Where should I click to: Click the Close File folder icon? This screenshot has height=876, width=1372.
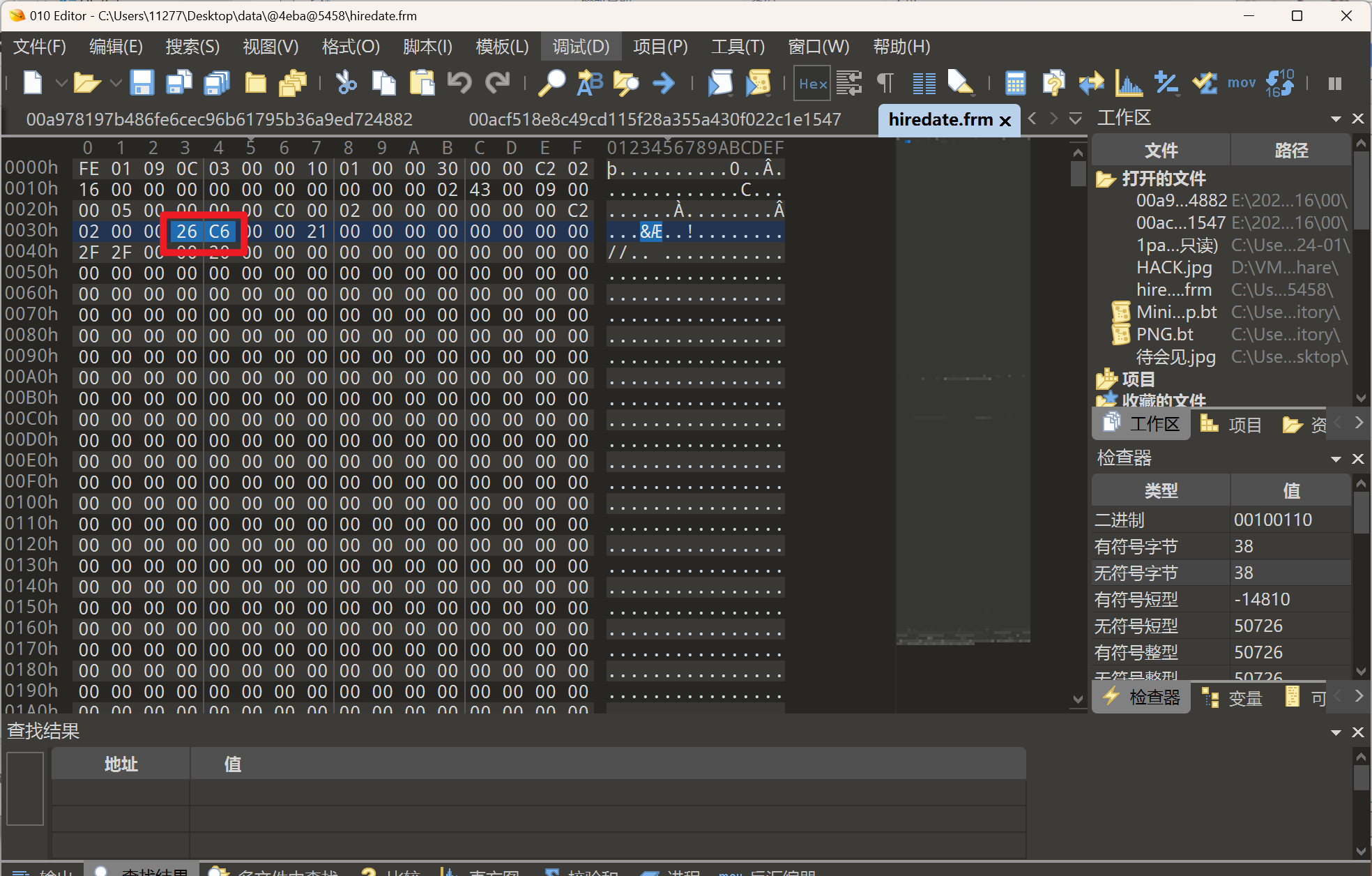pos(255,84)
